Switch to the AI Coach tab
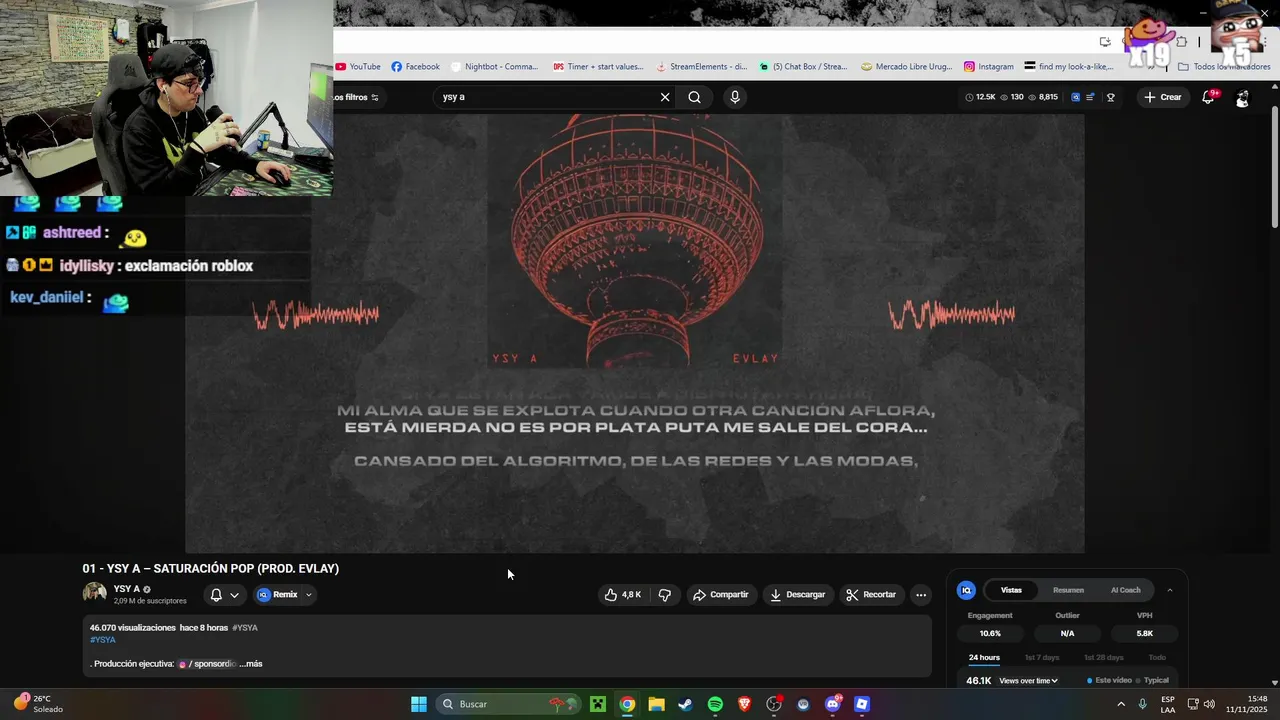 point(1125,590)
